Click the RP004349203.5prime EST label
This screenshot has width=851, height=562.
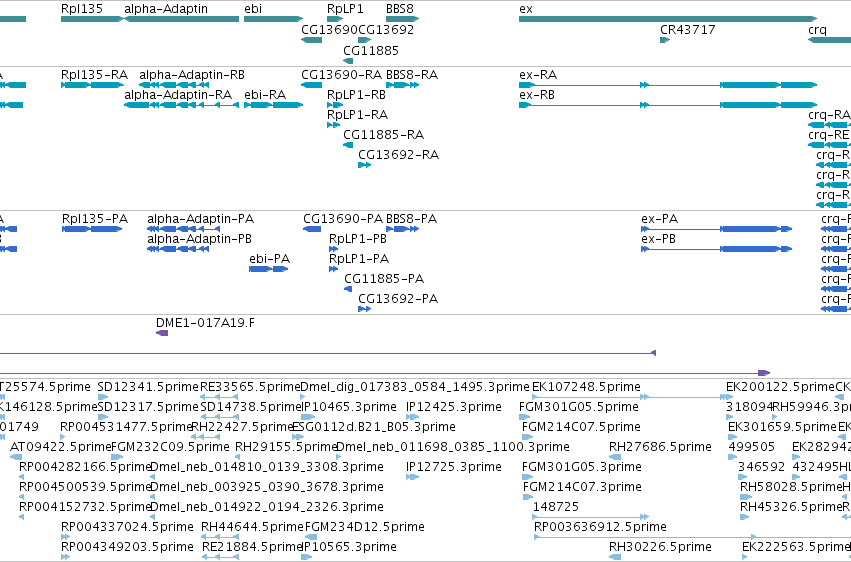coord(127,547)
